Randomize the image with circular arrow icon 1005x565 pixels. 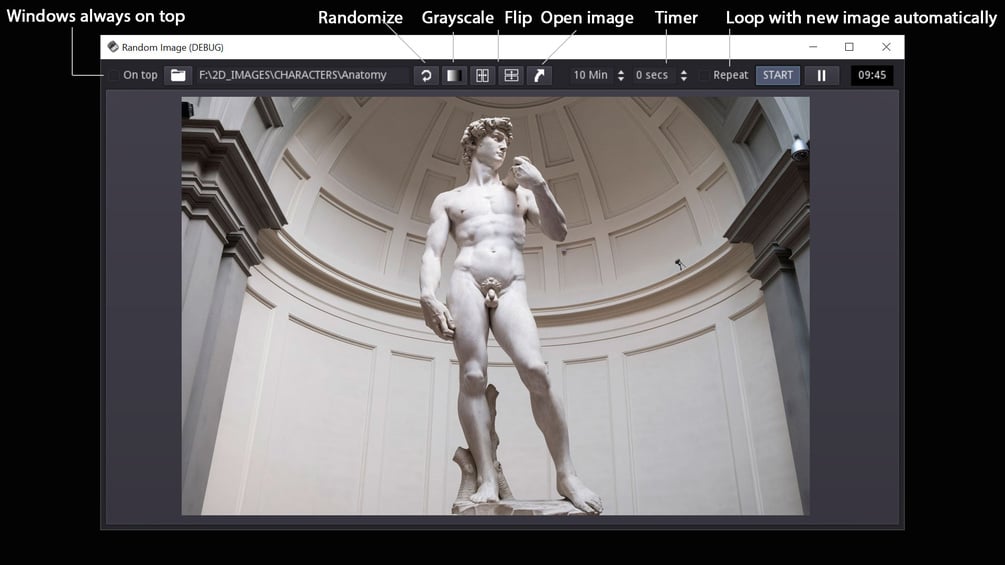[x=426, y=76]
